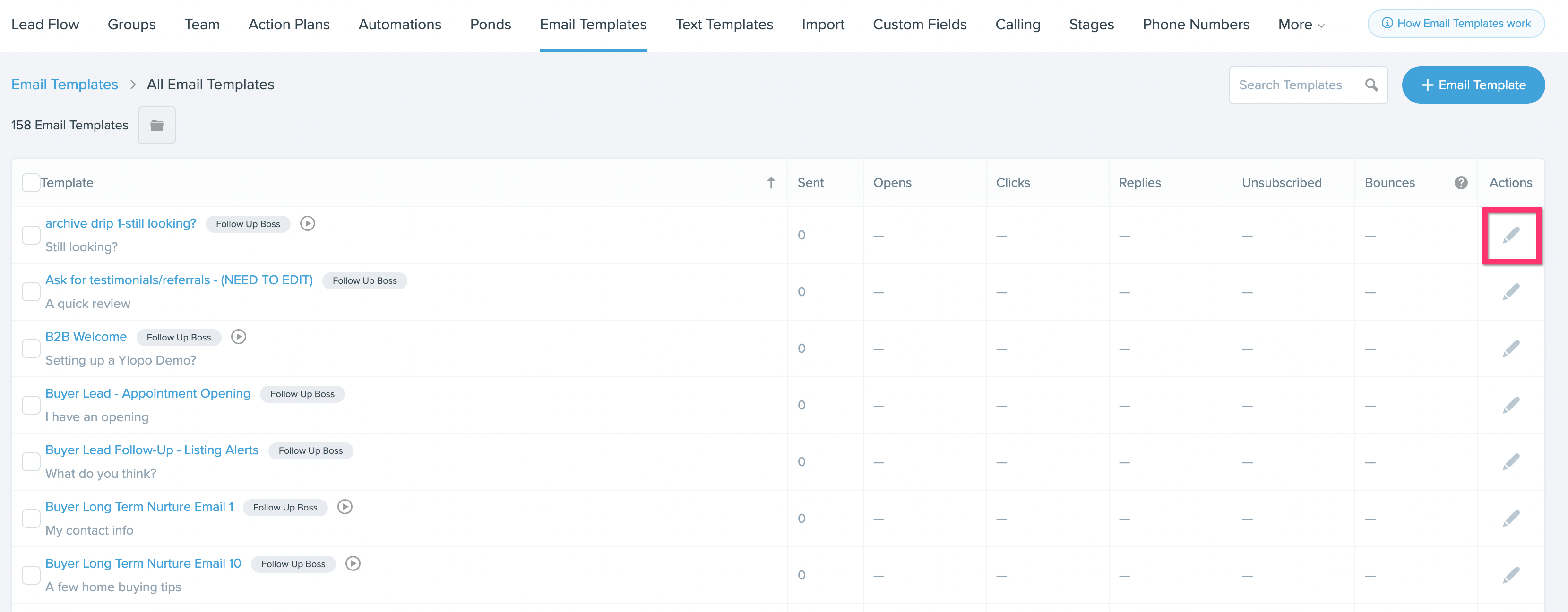Select the Ask for testimonials/referrals checkbox

(x=30, y=292)
